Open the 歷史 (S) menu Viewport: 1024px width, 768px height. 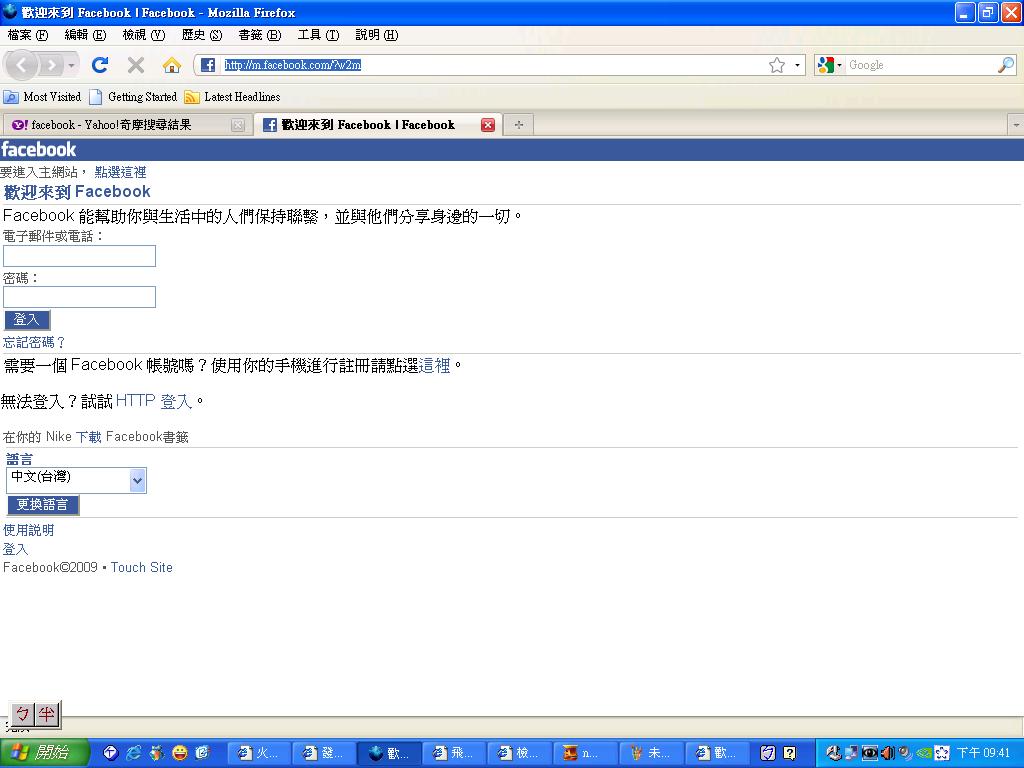coord(202,35)
